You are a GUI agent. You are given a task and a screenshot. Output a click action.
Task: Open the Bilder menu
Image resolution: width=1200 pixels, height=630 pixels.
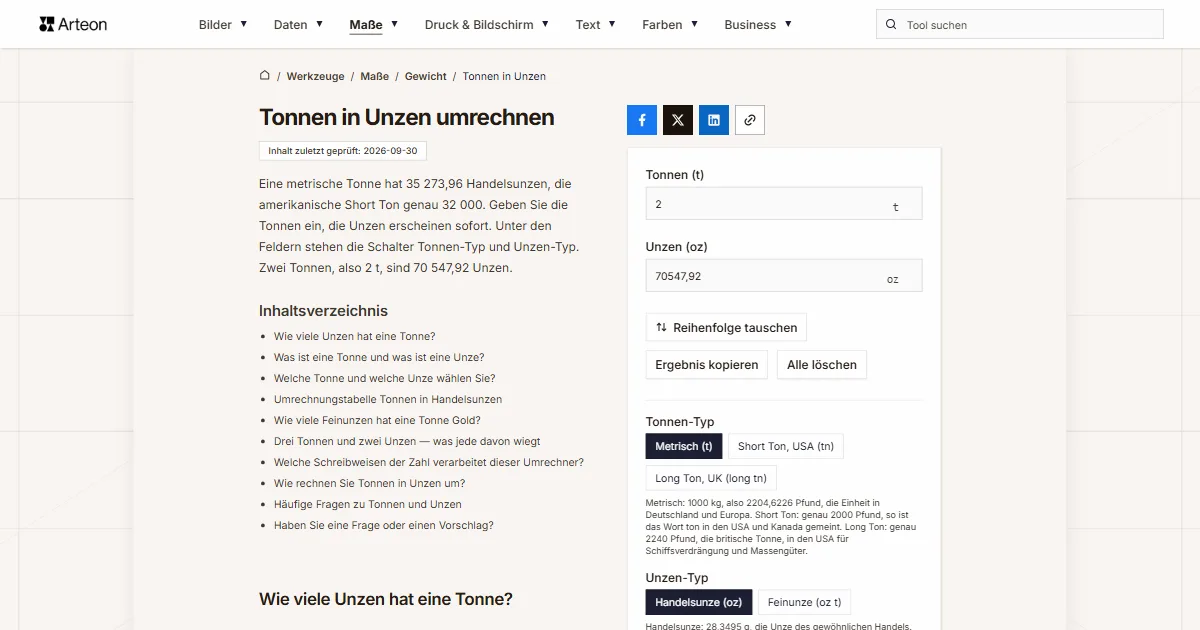coord(223,25)
